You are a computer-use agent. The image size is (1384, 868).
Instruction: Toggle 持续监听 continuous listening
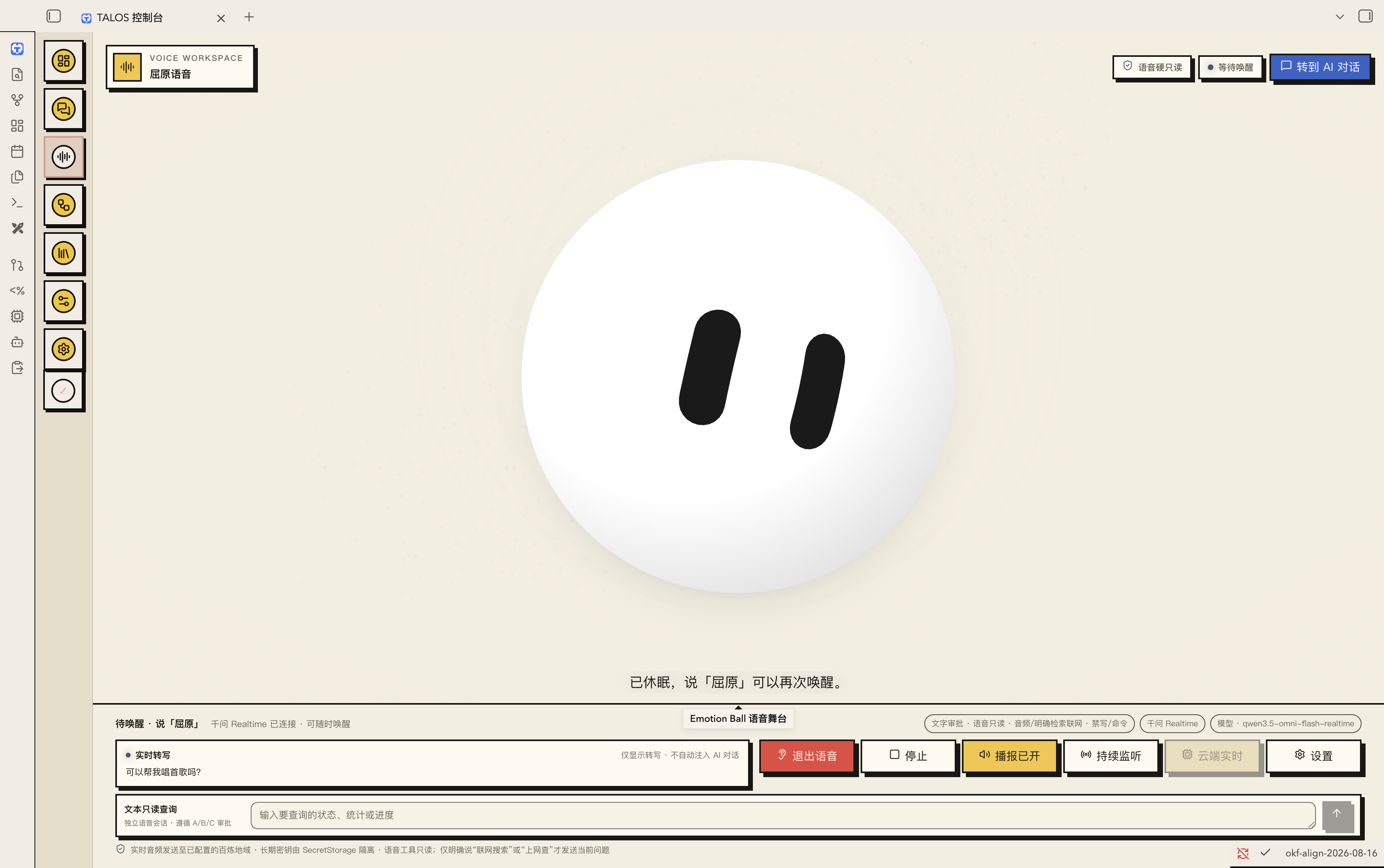(x=1111, y=755)
